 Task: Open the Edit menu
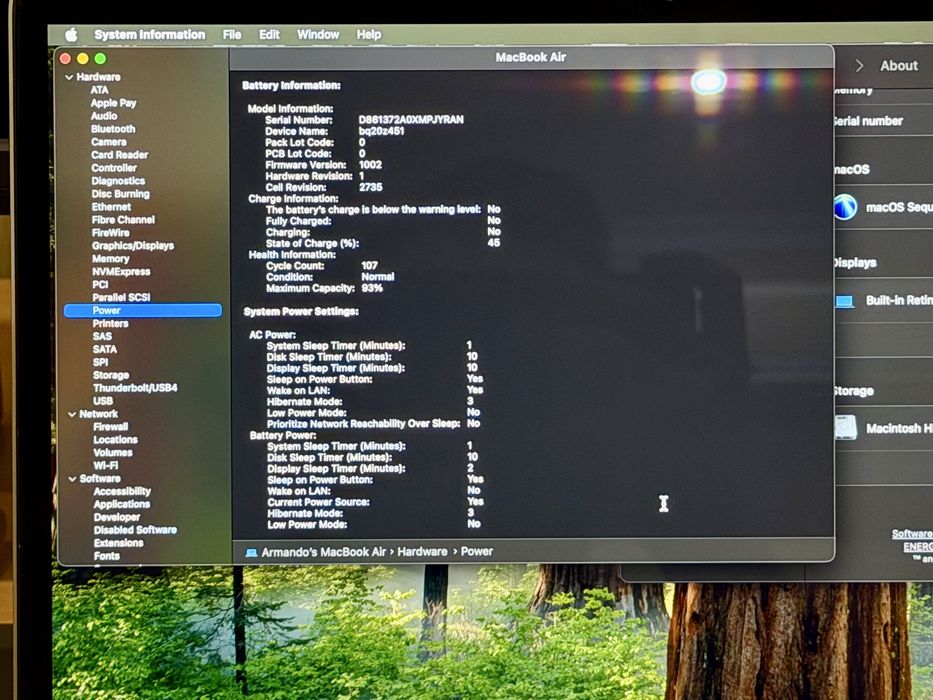point(269,35)
